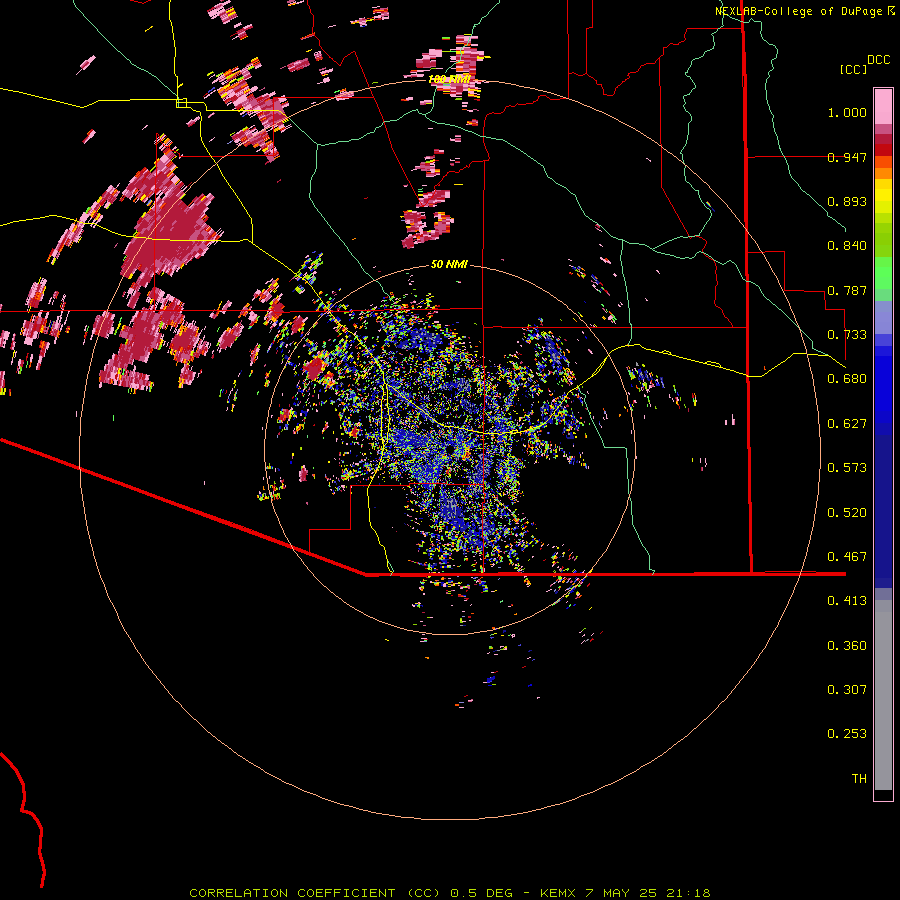Viewport: 900px width, 900px height.
Task: Click the 100 NMI range ring label
Action: coord(449,79)
